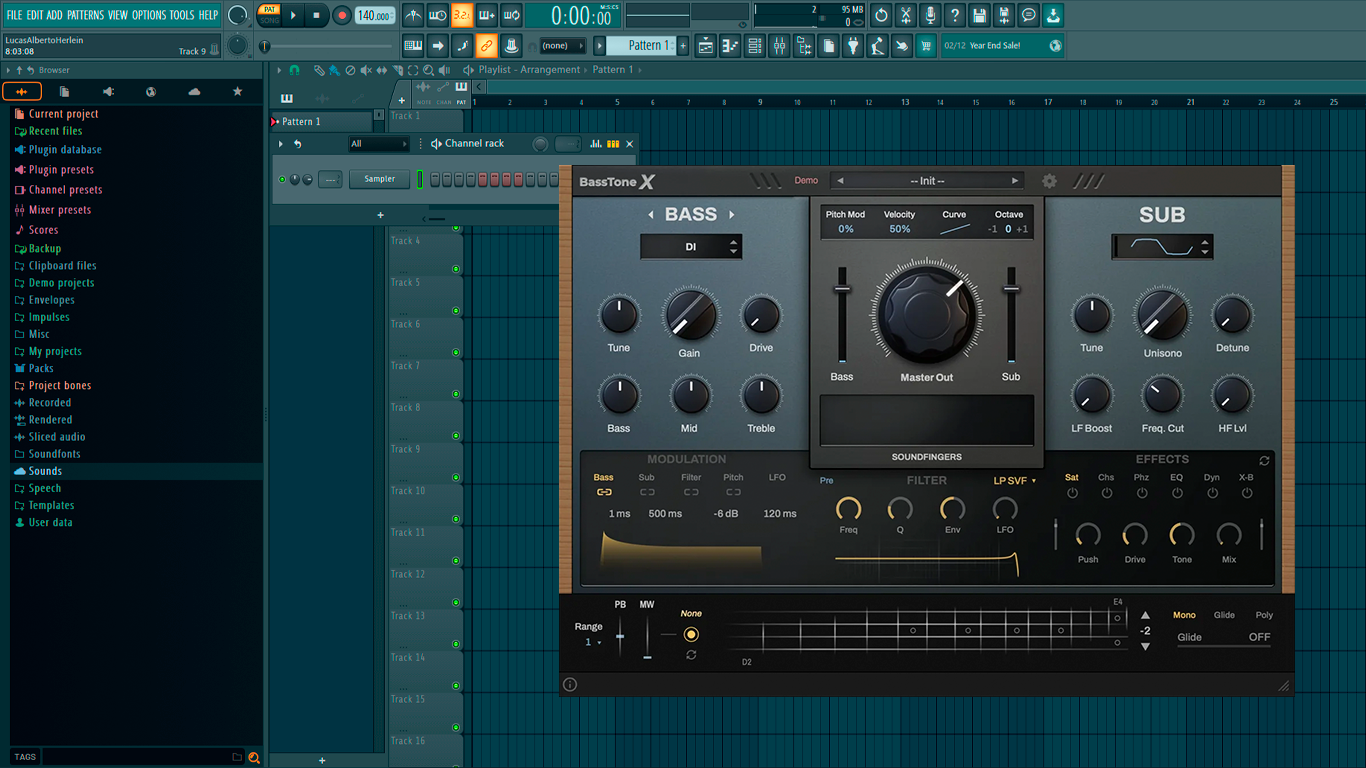Click the undo history circular arrow icon
Screen dimensions: 1366x768
pos(881,15)
